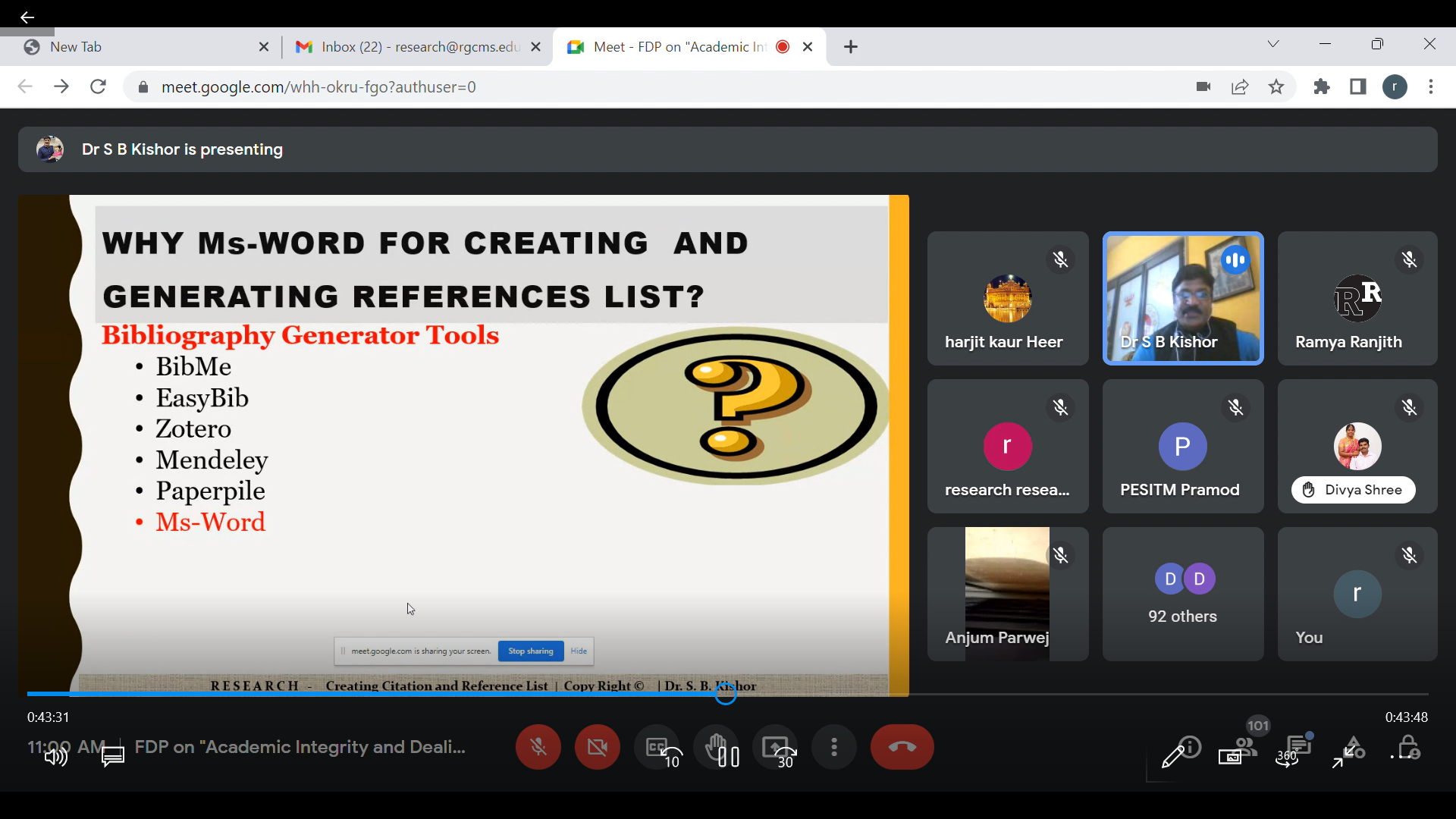Leave the call with red hang-up button
This screenshot has width=1456, height=819.
pos(902,747)
